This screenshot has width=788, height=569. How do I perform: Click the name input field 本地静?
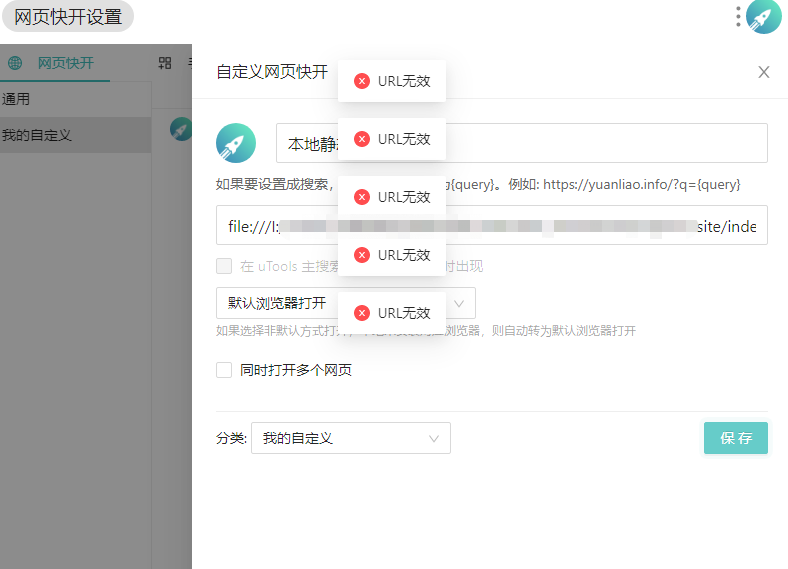pyautogui.click(x=522, y=143)
